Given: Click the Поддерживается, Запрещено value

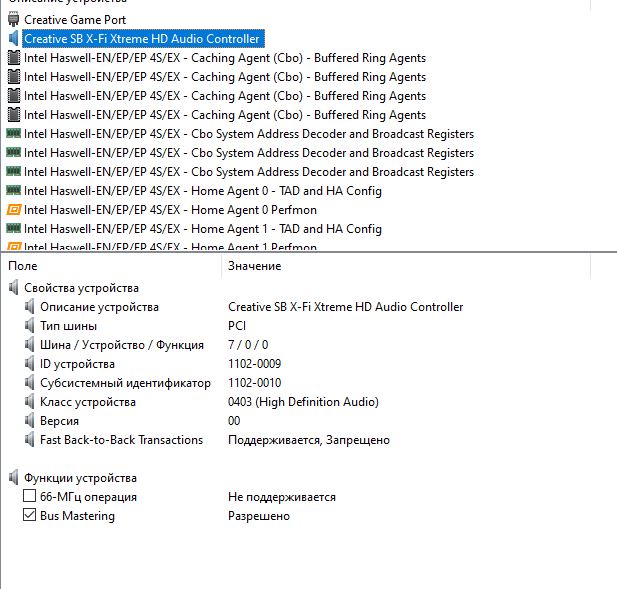Looking at the screenshot, I should (308, 440).
